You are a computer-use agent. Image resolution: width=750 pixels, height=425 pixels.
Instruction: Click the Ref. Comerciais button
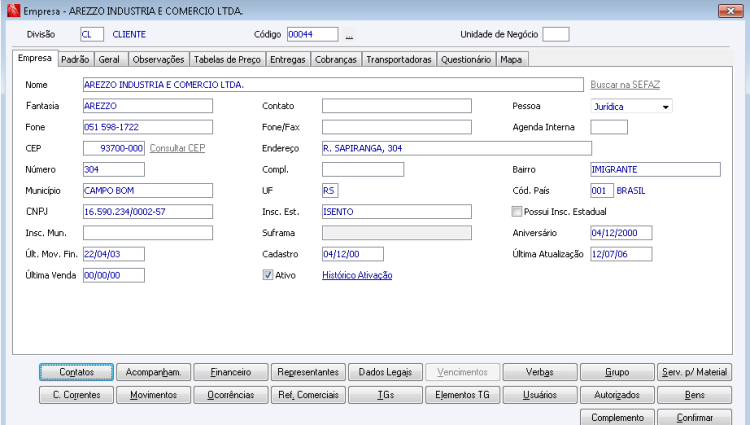pyautogui.click(x=309, y=395)
